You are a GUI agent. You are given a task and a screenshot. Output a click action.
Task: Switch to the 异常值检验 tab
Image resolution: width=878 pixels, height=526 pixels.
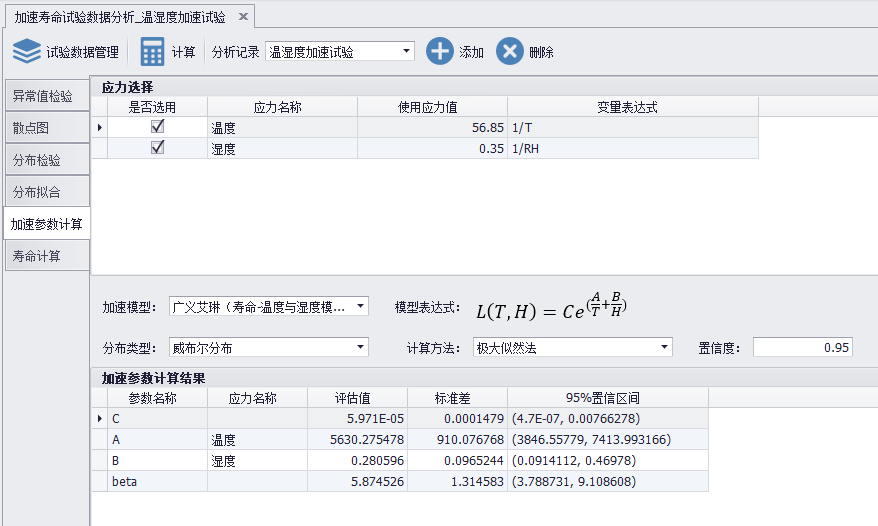pyautogui.click(x=47, y=96)
